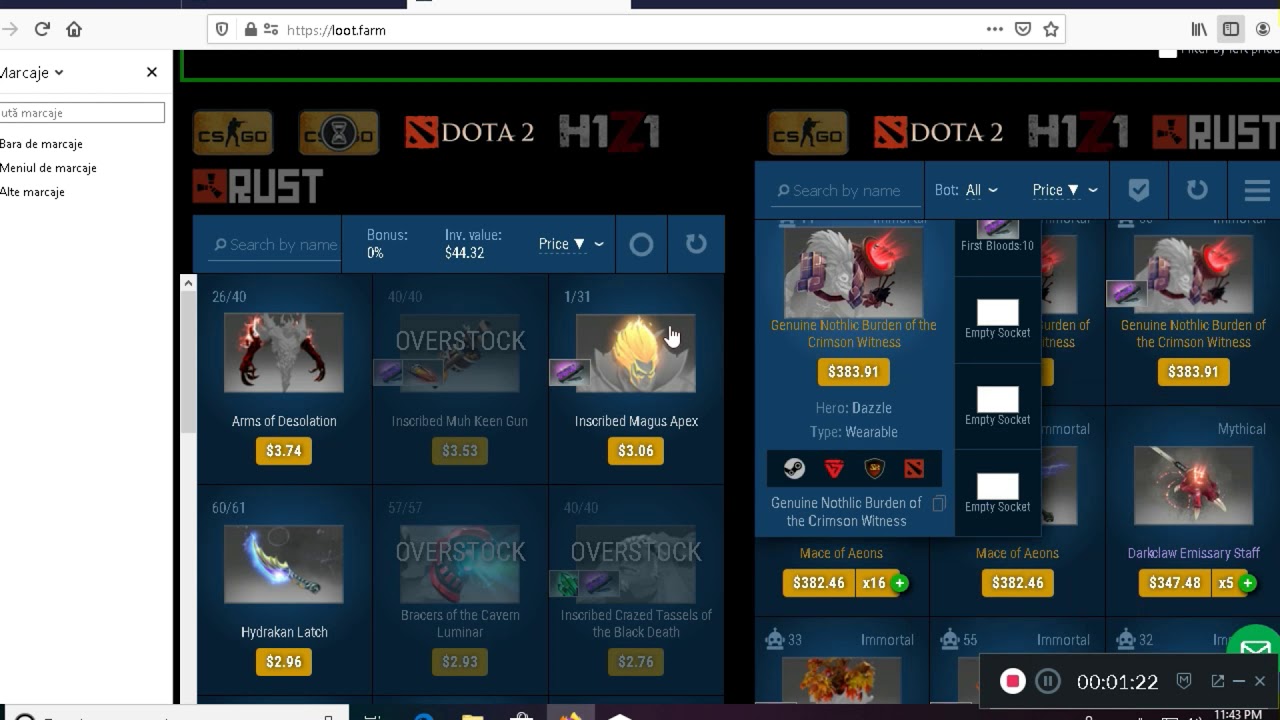
Task: Switch your inventory to RUST
Action: point(258,186)
